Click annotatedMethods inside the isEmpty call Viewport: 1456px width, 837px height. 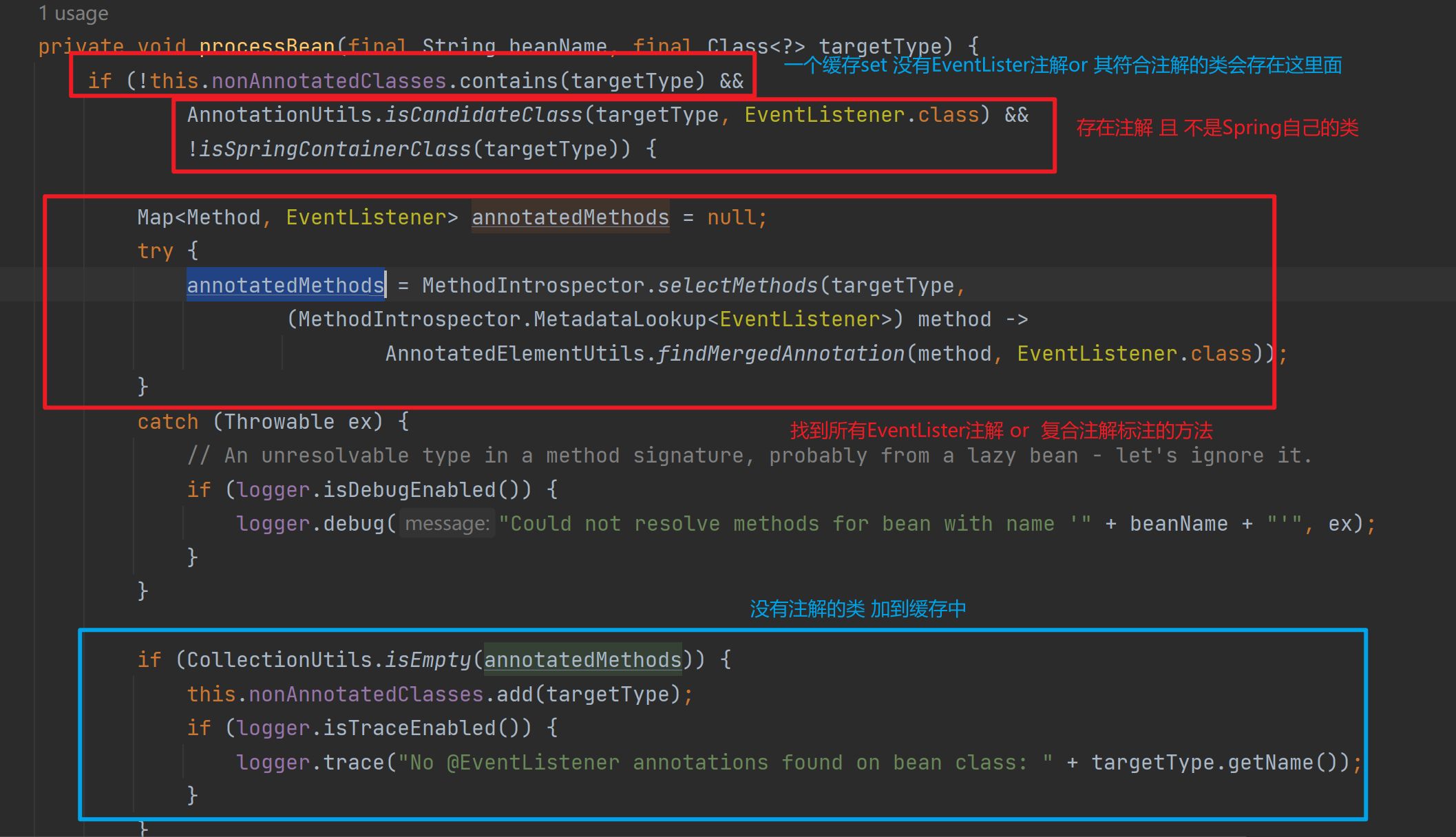click(x=583, y=660)
